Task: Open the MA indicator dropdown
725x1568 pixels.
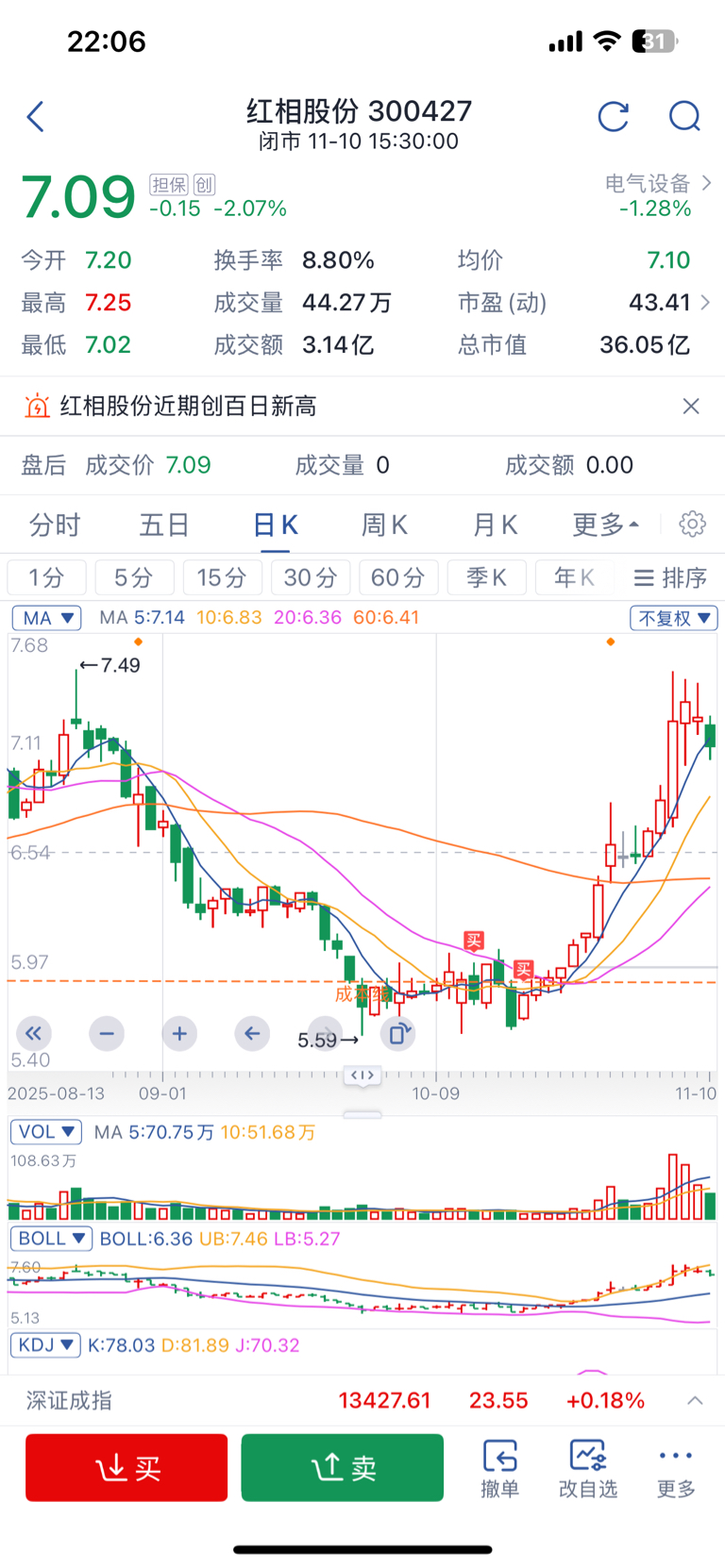Action: [x=46, y=618]
